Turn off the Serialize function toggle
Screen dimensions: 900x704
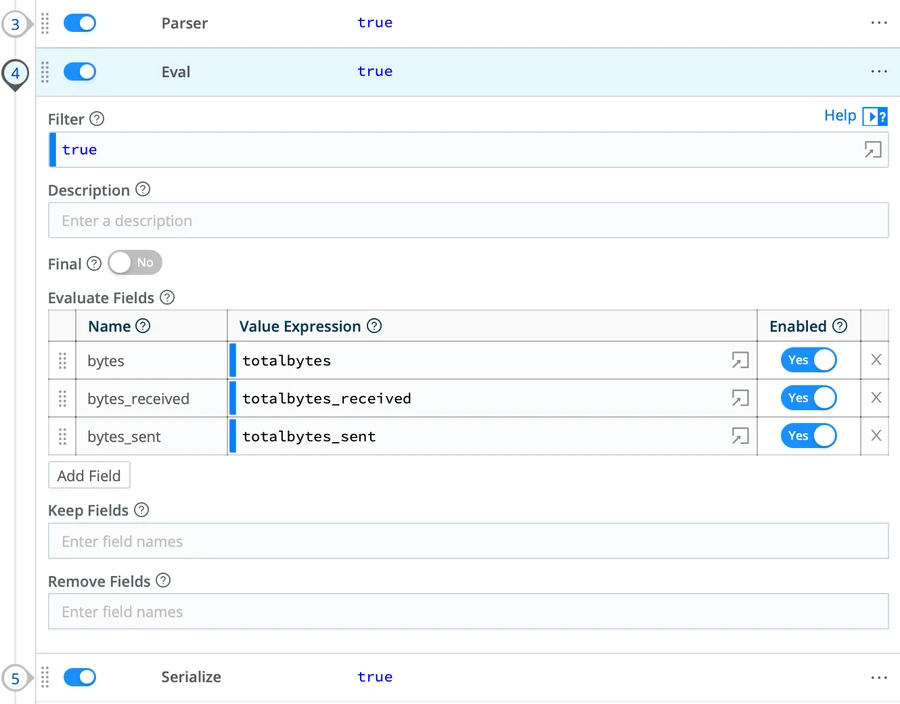80,677
